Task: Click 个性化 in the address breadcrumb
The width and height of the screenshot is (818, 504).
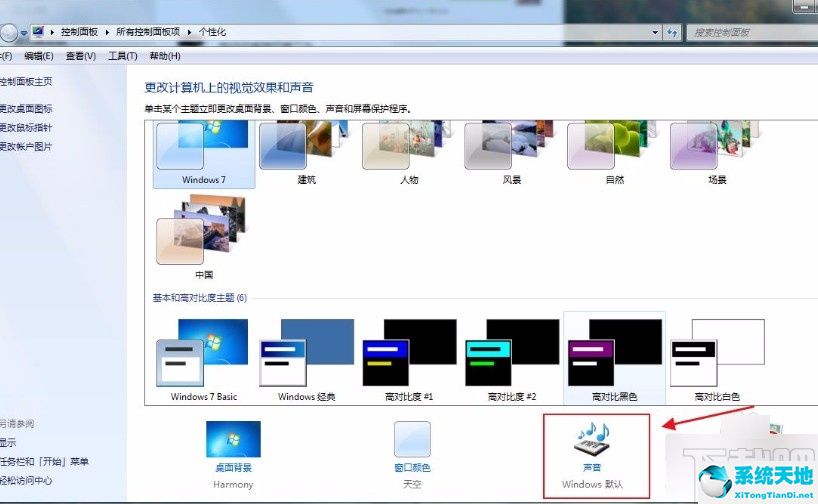Action: click(x=212, y=32)
